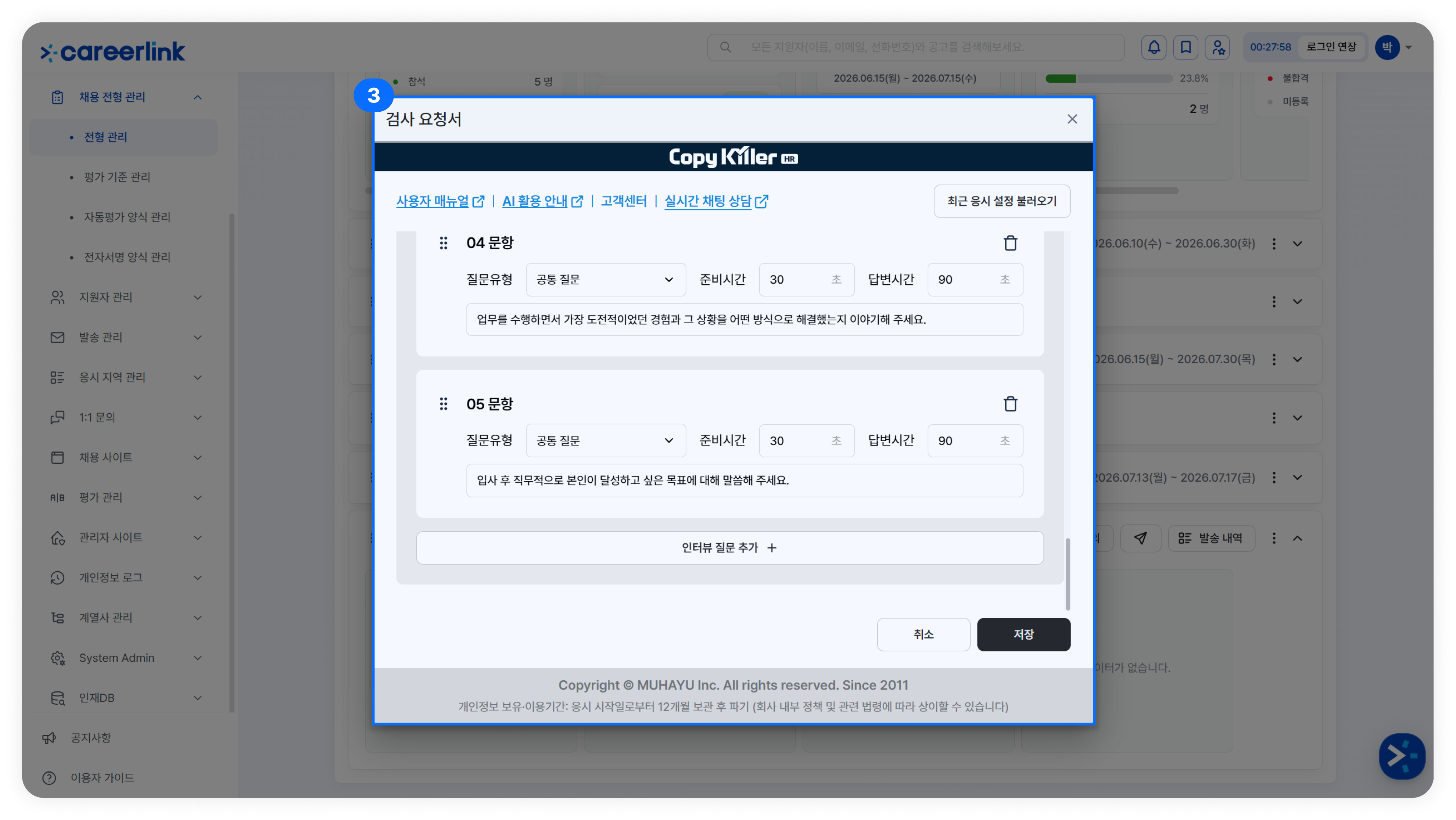Screen dimensions: 1456x820
Task: Open 이용자 가이드 in the sidebar
Action: click(102, 778)
